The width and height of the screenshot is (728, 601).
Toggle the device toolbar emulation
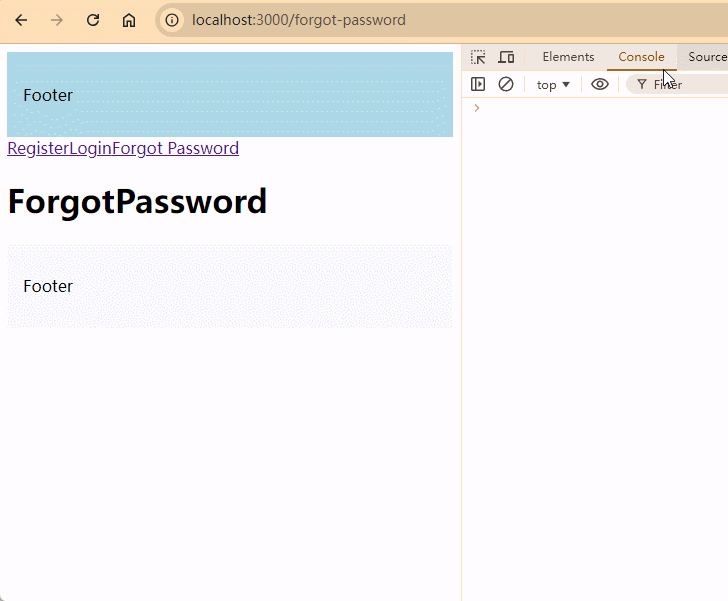coord(506,57)
